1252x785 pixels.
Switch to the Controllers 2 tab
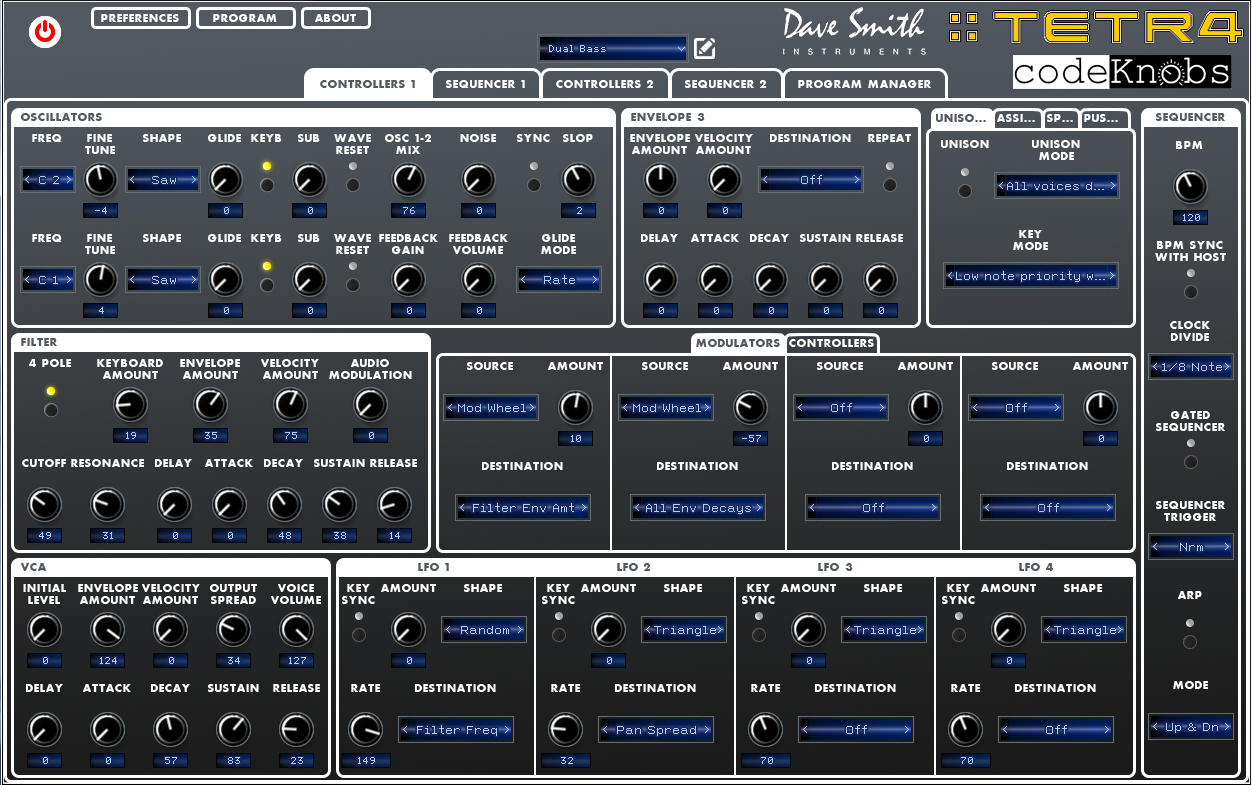605,84
